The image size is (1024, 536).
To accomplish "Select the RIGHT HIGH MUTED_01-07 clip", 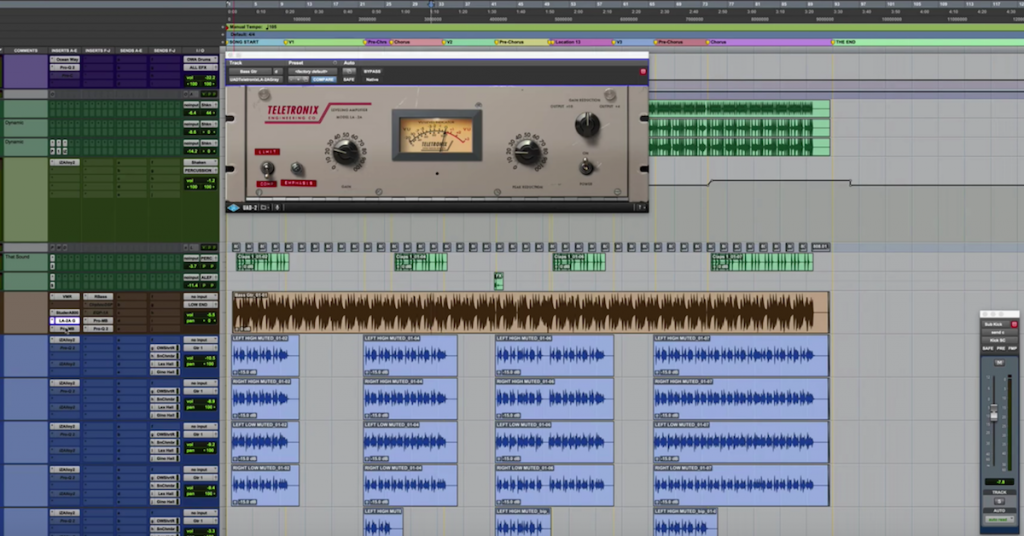I will (741, 398).
